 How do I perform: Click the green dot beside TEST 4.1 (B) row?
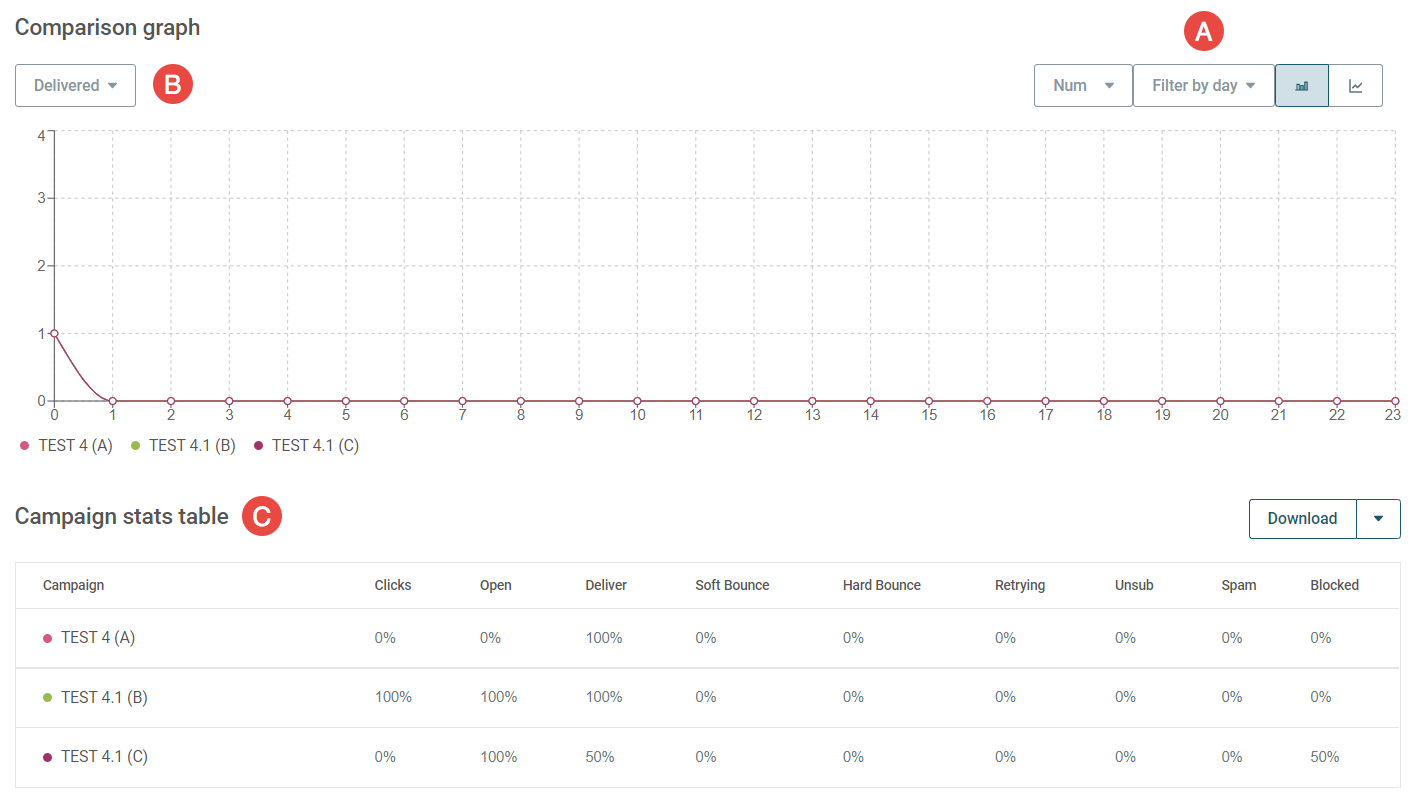(47, 698)
